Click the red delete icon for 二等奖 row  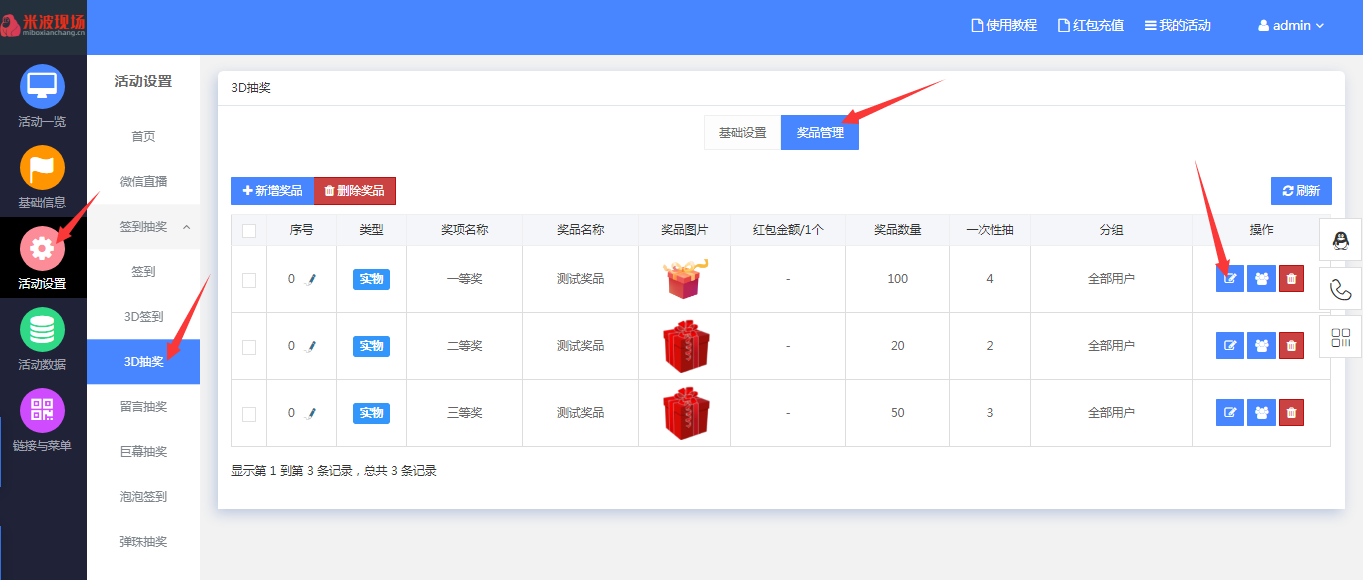tap(1291, 346)
